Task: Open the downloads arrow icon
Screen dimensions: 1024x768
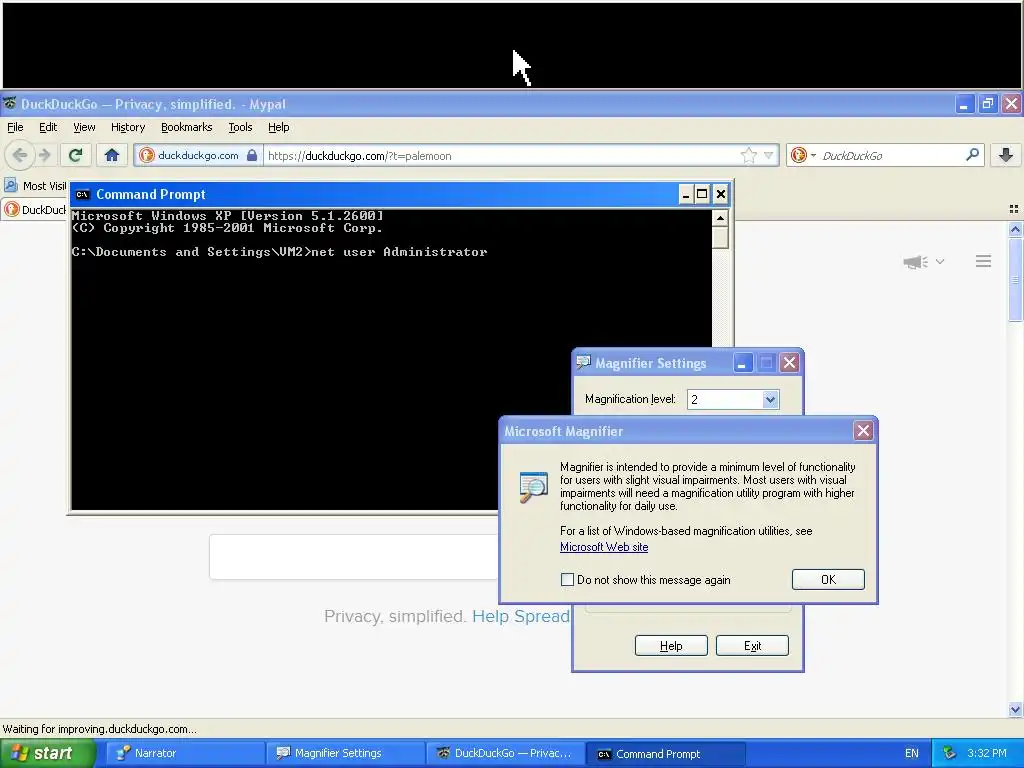Action: [x=1006, y=155]
